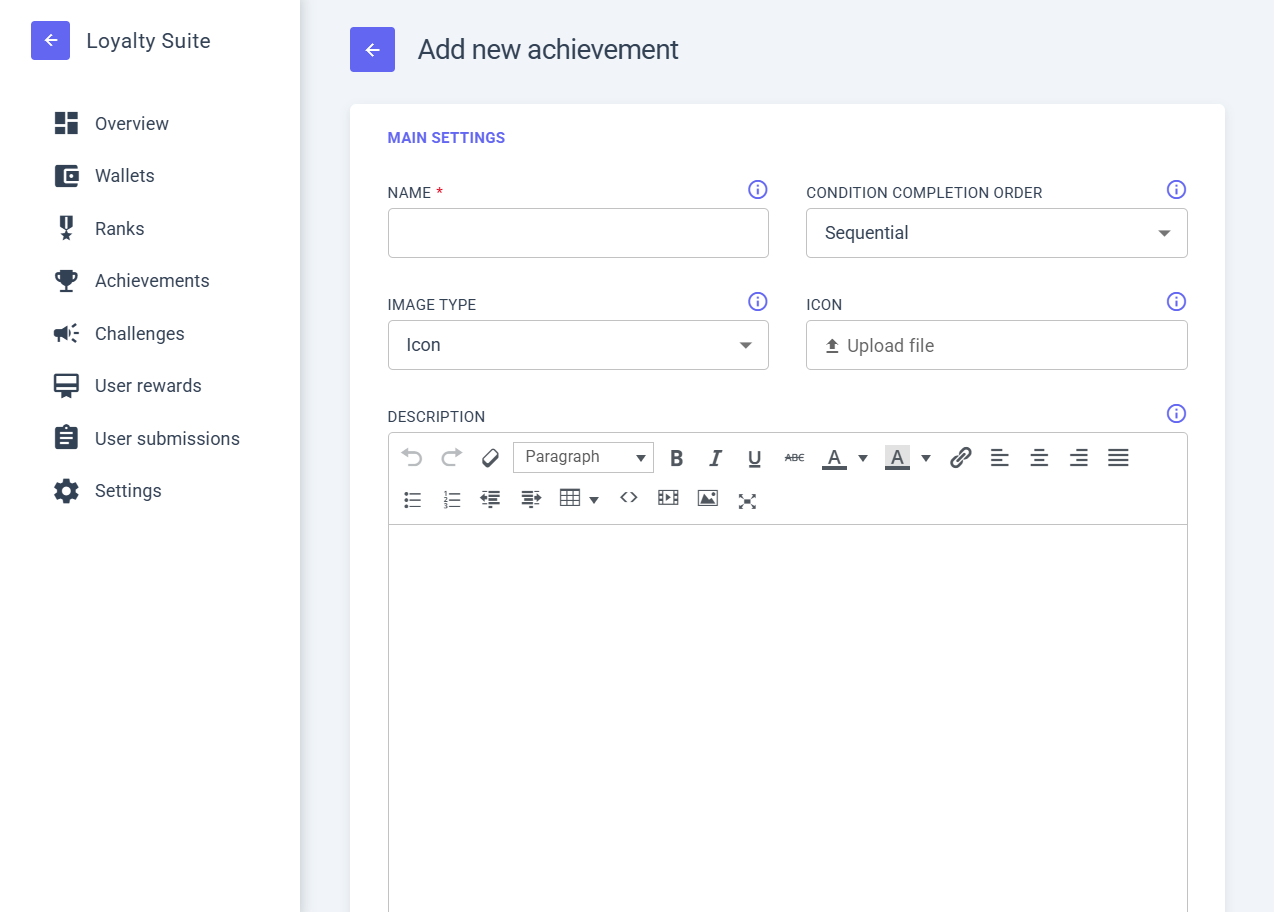The width and height of the screenshot is (1274, 912).
Task: Open Condition Completion Order dropdown
Action: coord(997,233)
